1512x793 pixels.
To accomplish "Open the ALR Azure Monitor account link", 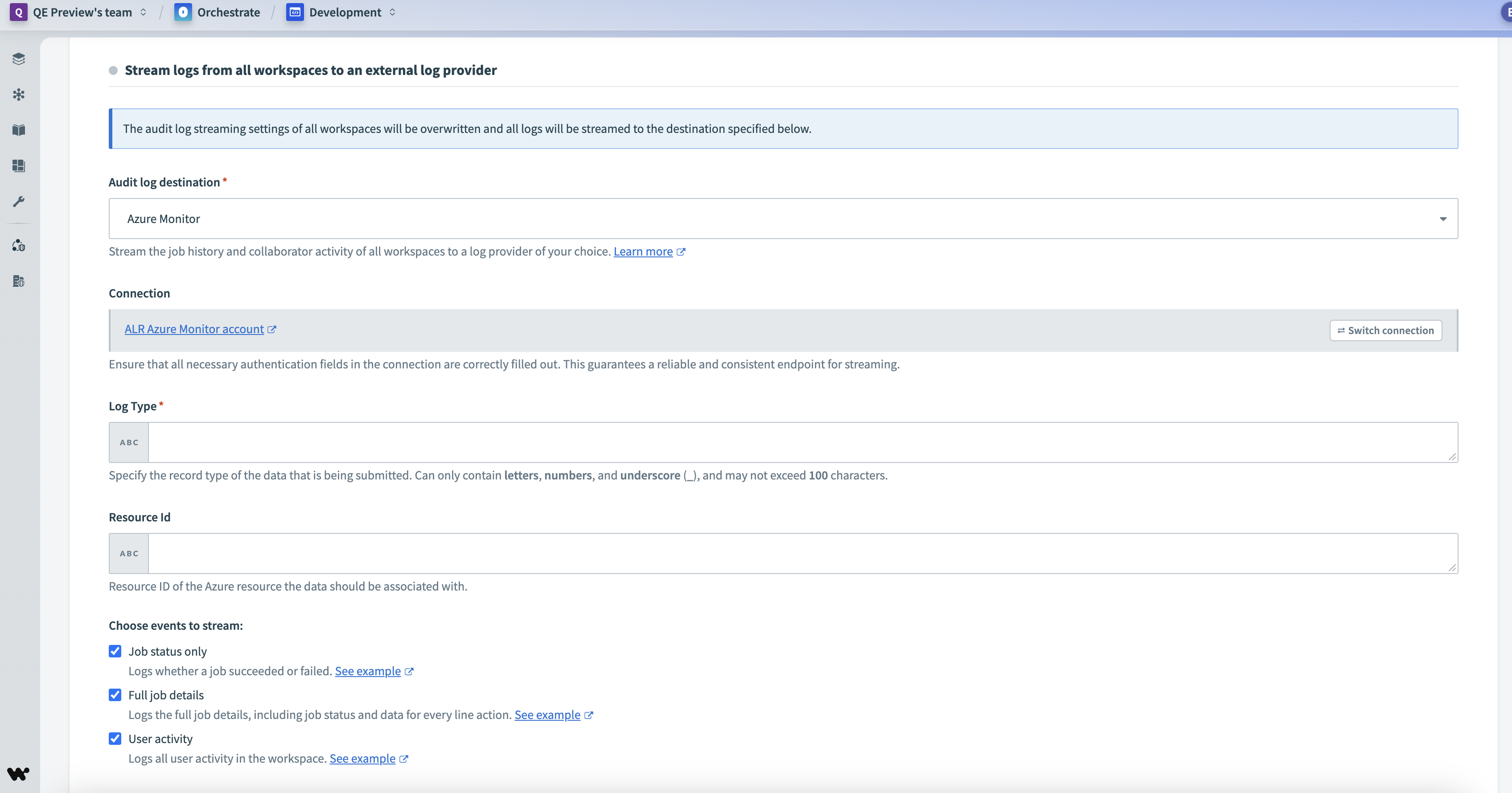I will click(x=194, y=329).
